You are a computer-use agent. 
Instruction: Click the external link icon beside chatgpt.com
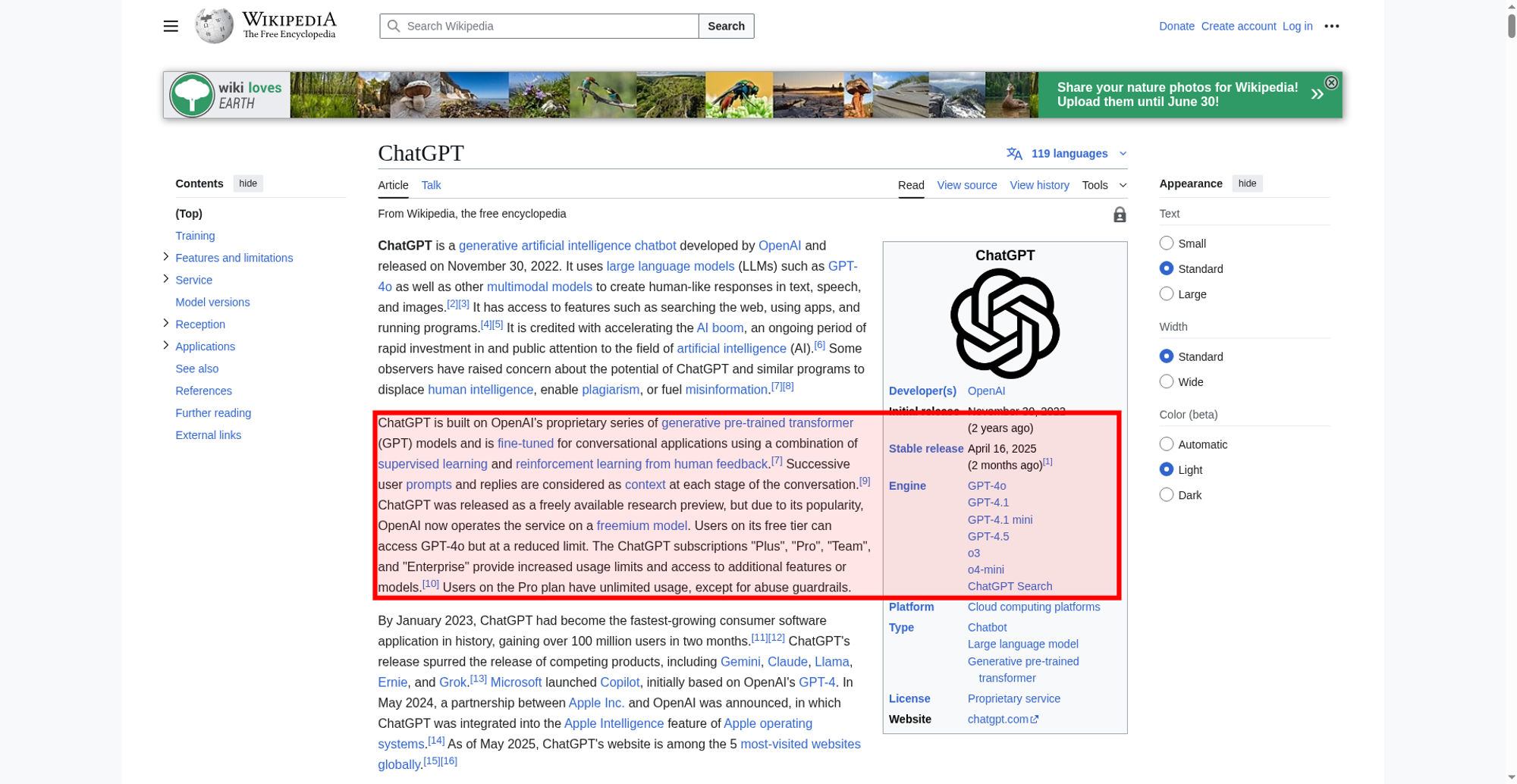(x=1035, y=720)
